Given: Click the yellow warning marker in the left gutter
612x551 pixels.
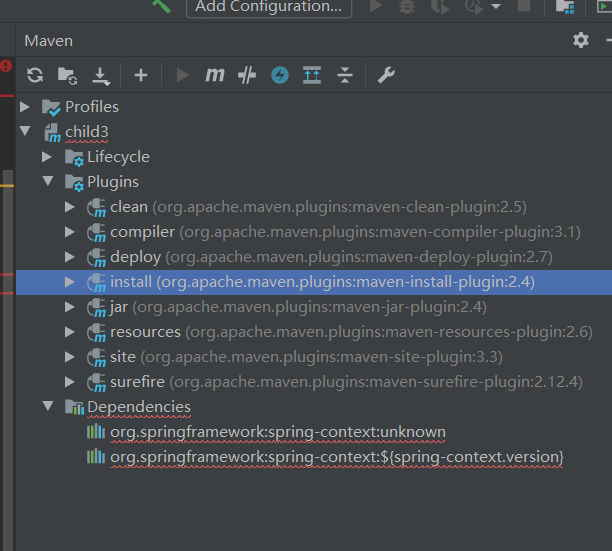Looking at the screenshot, I should pos(7,186).
